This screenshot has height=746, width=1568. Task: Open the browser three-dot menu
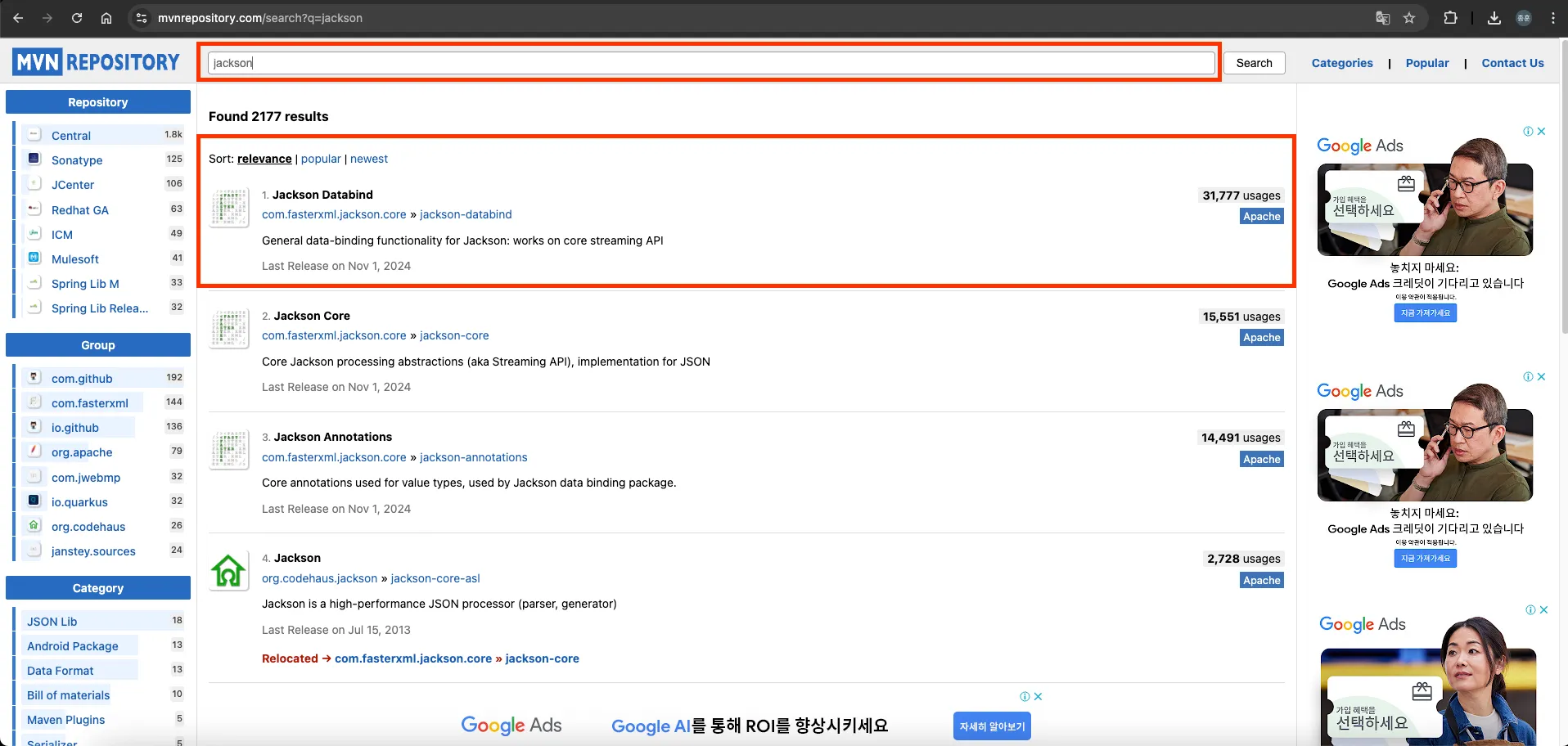(x=1553, y=18)
